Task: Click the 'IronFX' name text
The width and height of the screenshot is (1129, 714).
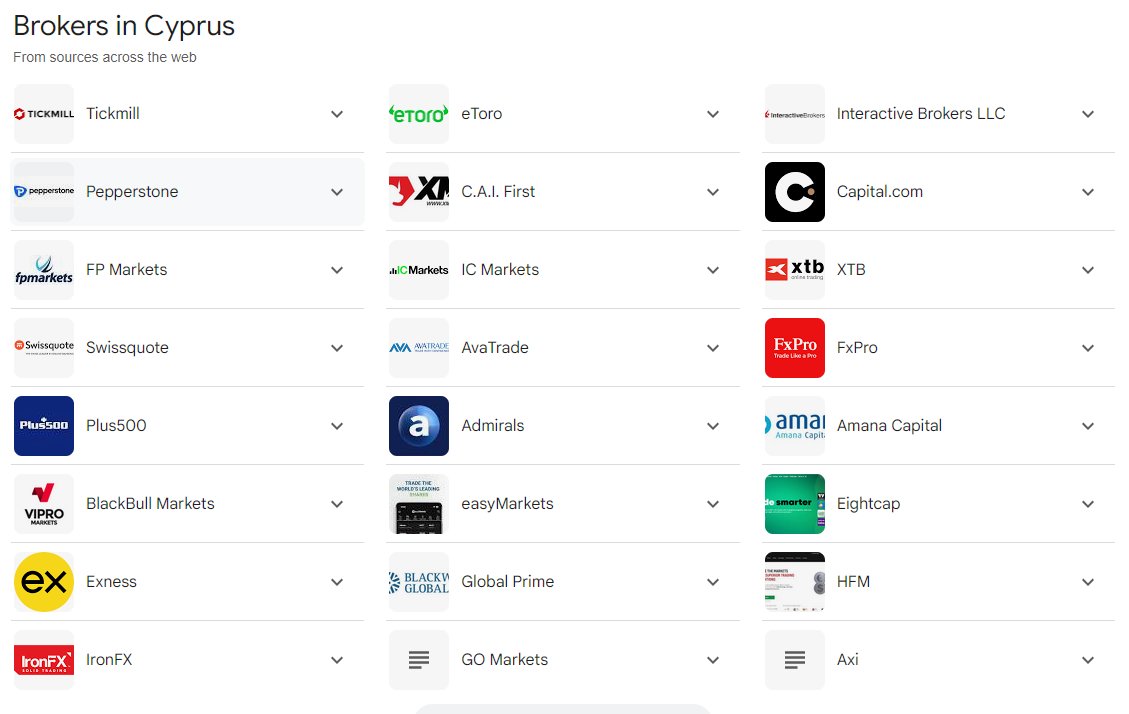Action: (x=109, y=660)
